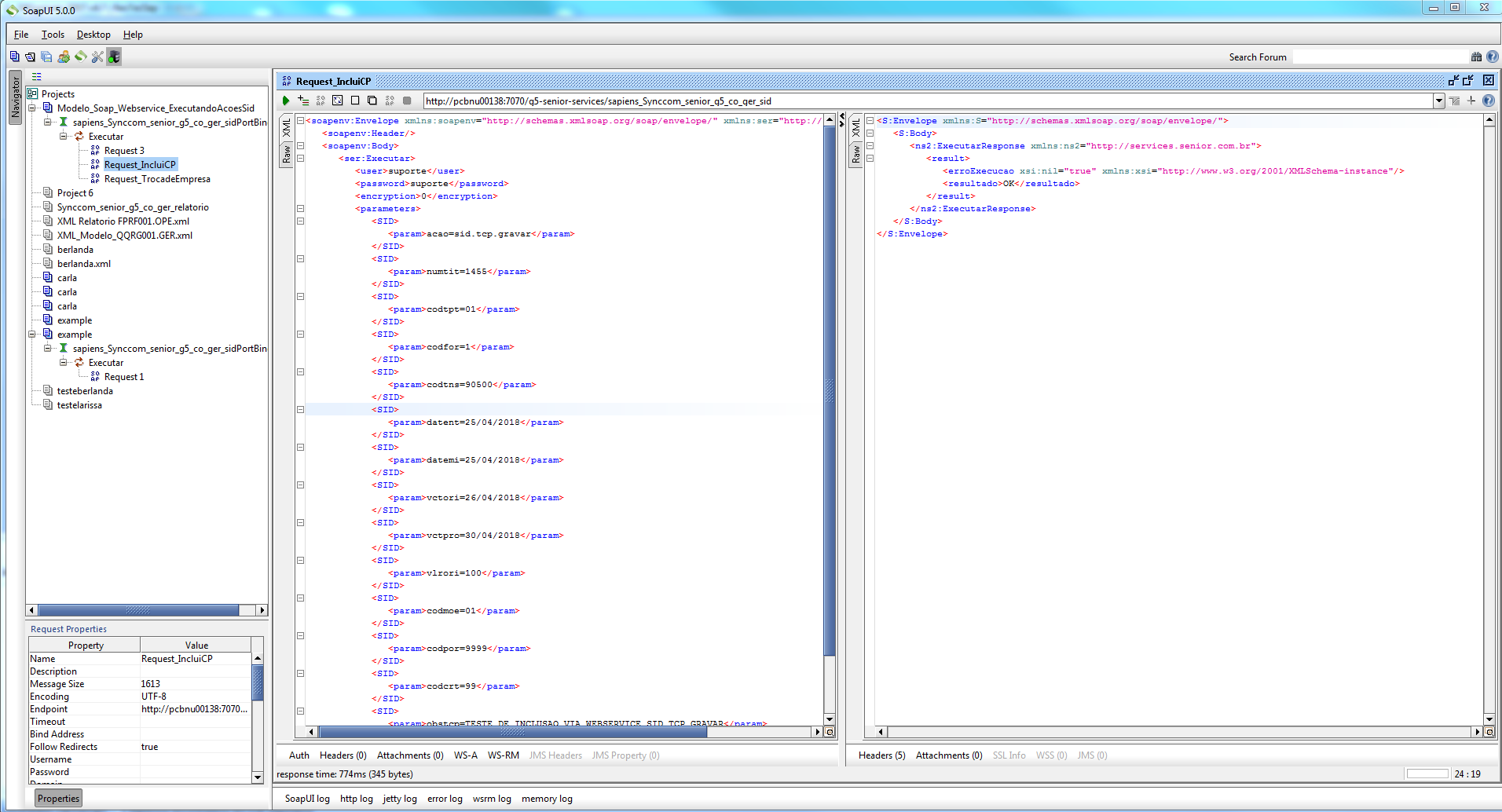The image size is (1502, 812).
Task: Open the response Headers (5) tab
Action: pos(881,755)
